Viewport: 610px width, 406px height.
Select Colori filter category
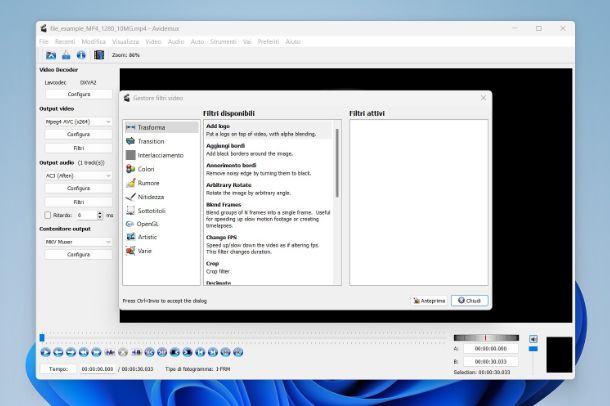pyautogui.click(x=161, y=169)
